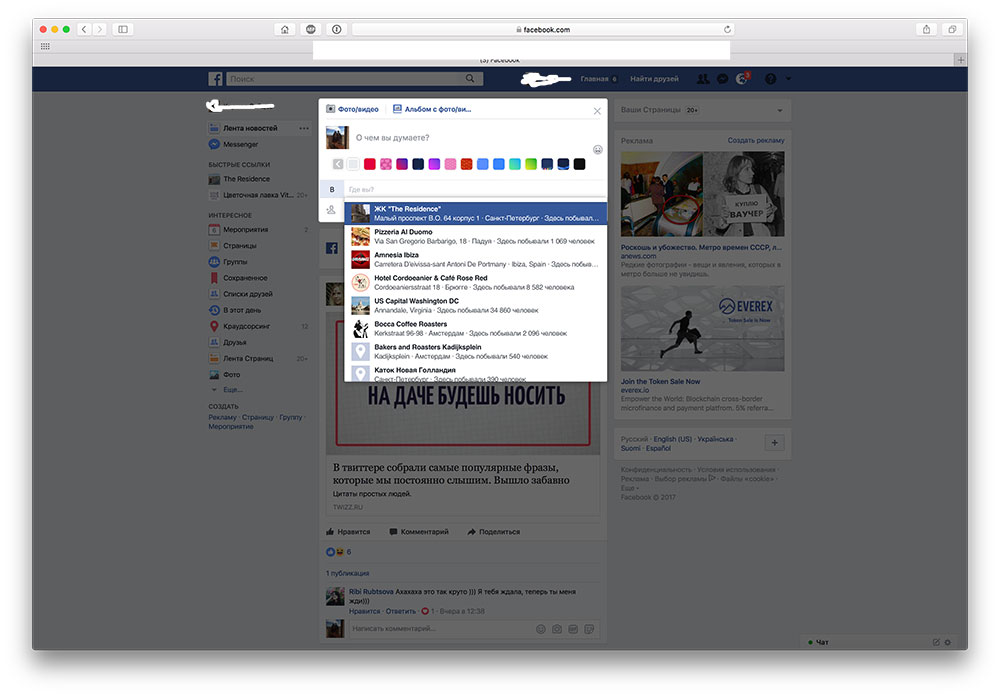Open the help question mark icon

(x=770, y=78)
